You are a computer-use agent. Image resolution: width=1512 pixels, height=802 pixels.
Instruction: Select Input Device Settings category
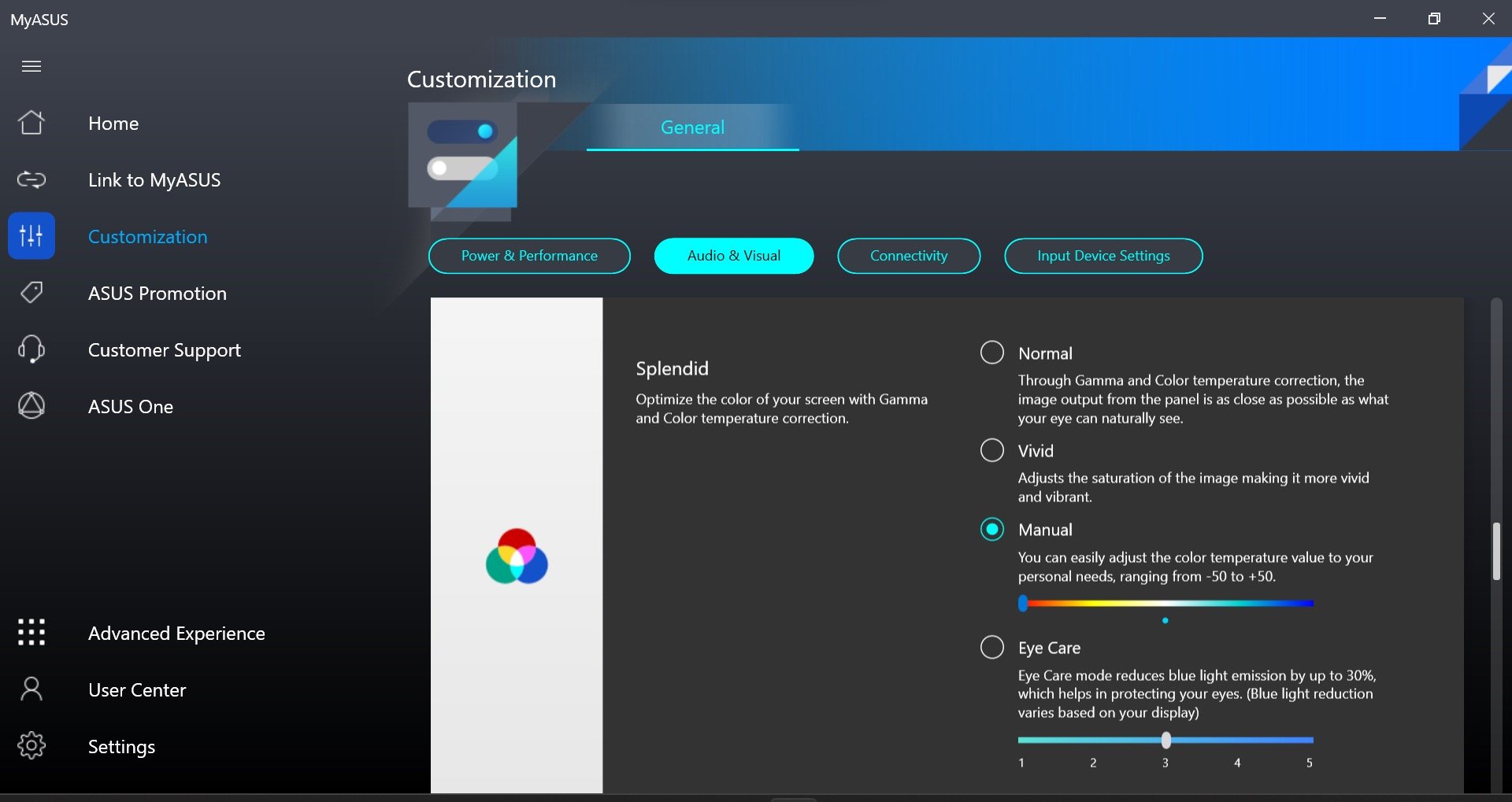[1103, 256]
